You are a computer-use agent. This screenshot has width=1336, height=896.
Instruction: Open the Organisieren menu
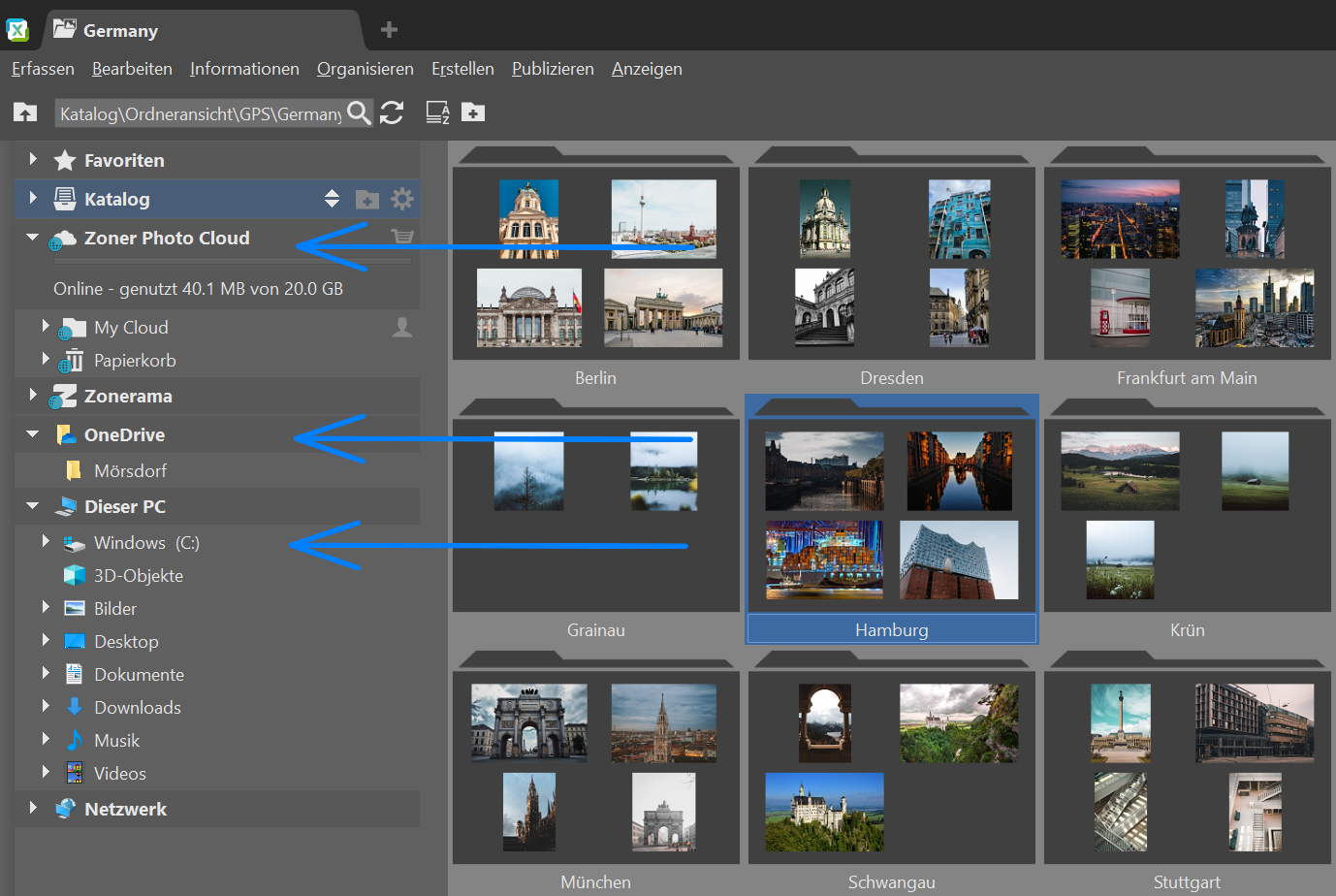[x=365, y=69]
